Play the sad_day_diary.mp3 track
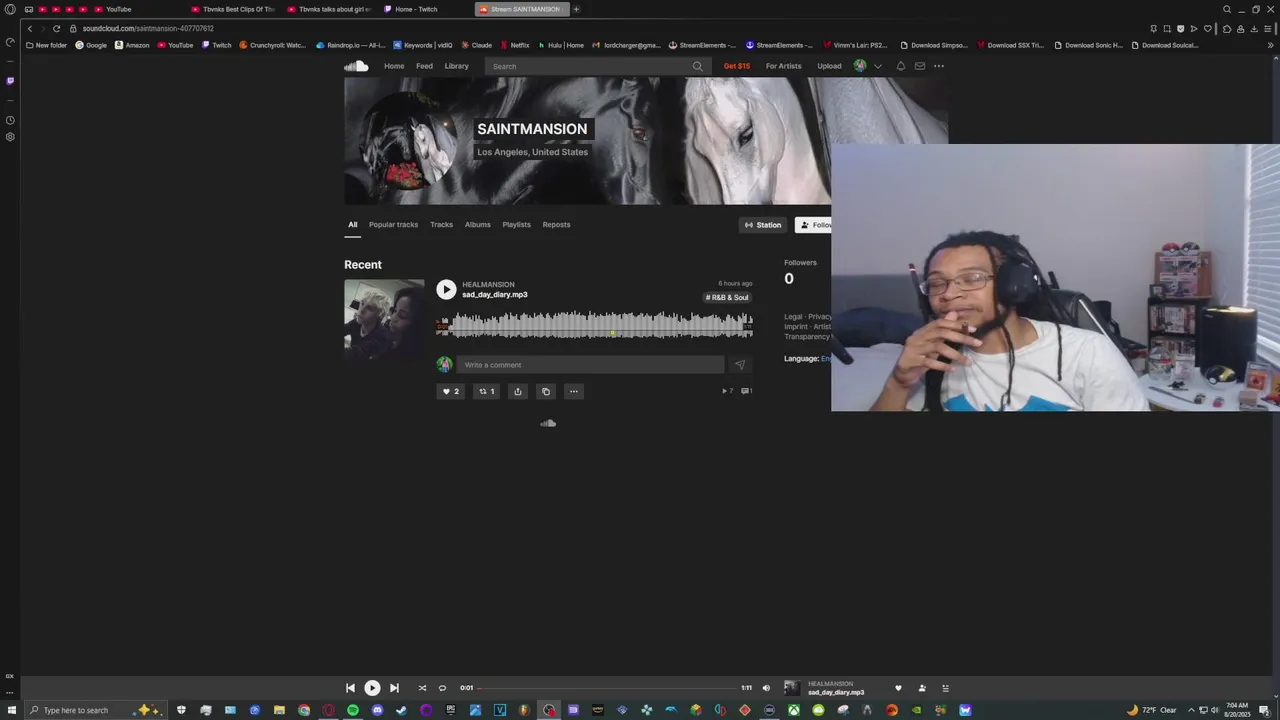Screen dimensions: 1280x720 click(446, 290)
